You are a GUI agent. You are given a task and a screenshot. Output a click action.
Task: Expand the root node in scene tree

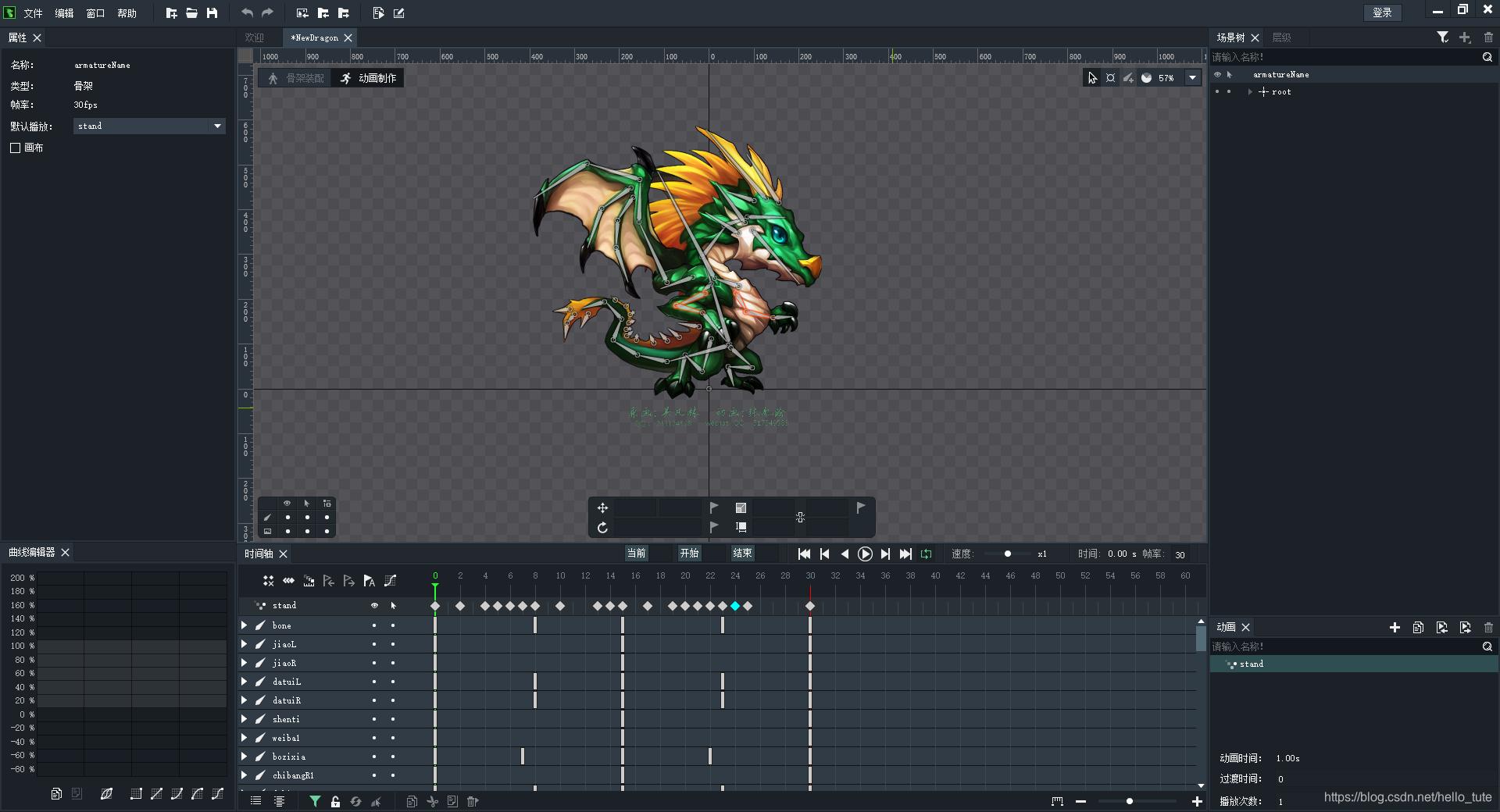click(x=1250, y=91)
